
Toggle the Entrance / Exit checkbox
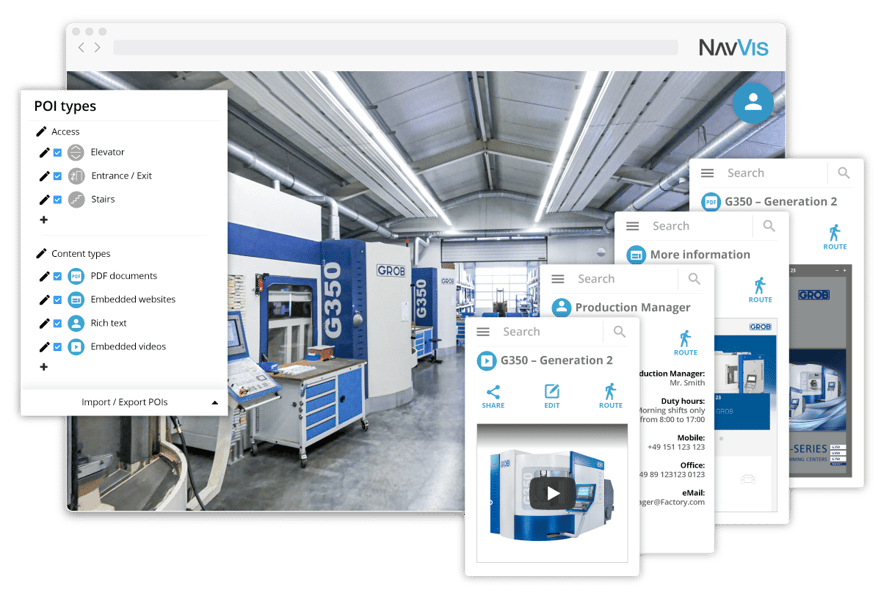click(x=57, y=176)
